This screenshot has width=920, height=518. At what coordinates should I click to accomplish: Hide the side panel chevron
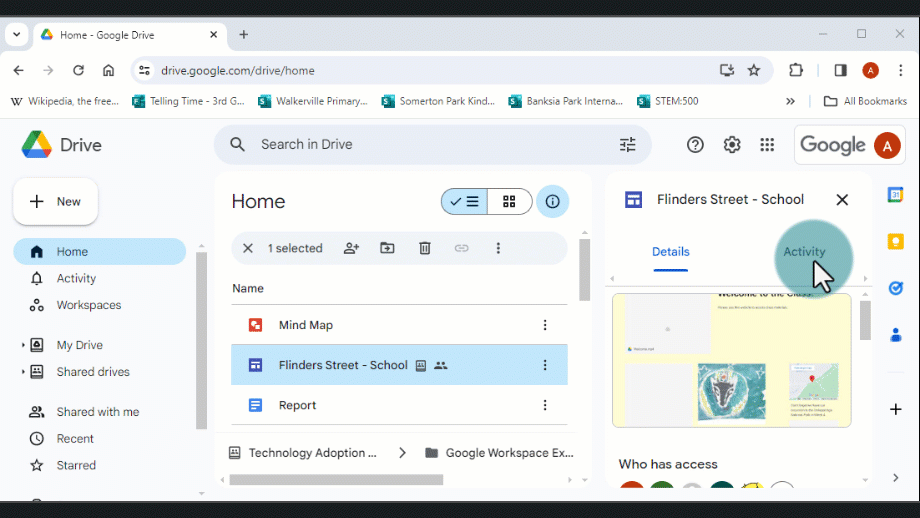[895, 478]
